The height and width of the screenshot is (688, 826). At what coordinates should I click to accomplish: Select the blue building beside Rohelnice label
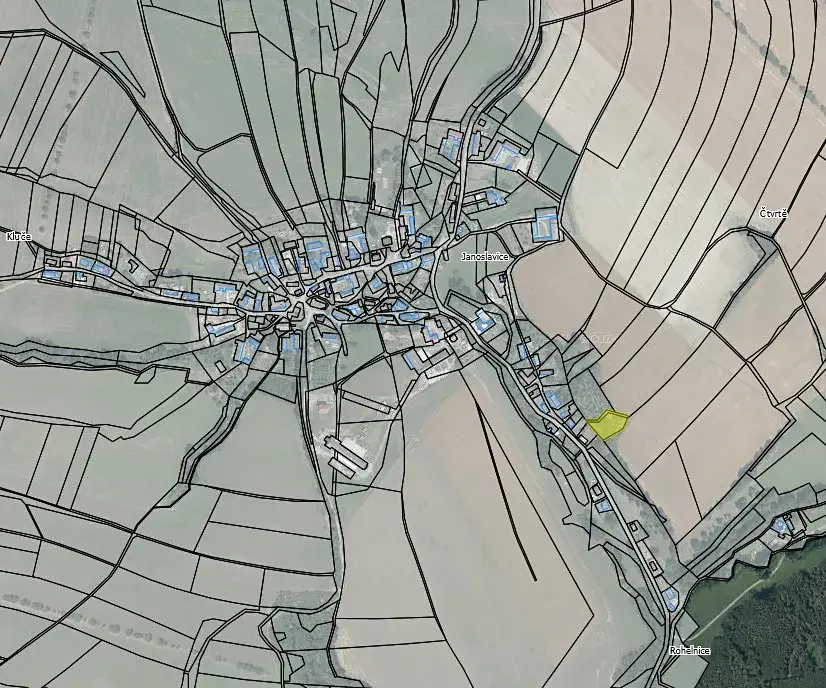[670, 599]
